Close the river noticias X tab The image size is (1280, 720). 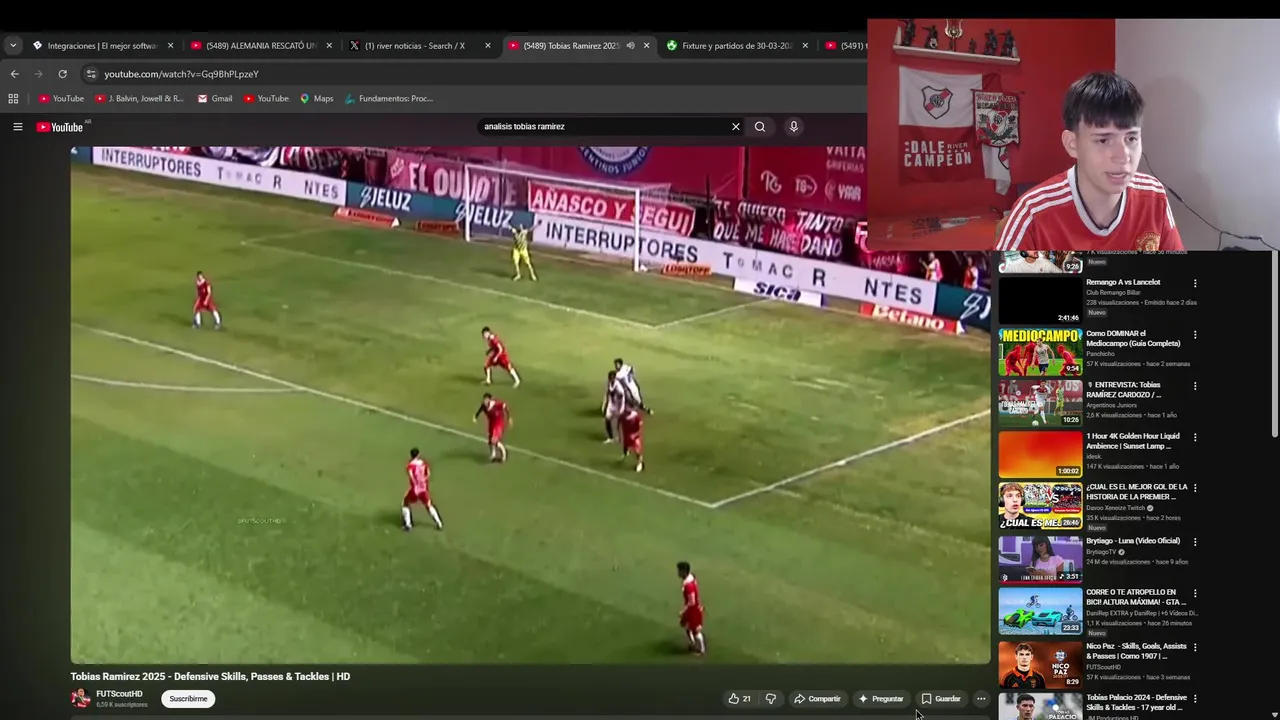tap(488, 45)
